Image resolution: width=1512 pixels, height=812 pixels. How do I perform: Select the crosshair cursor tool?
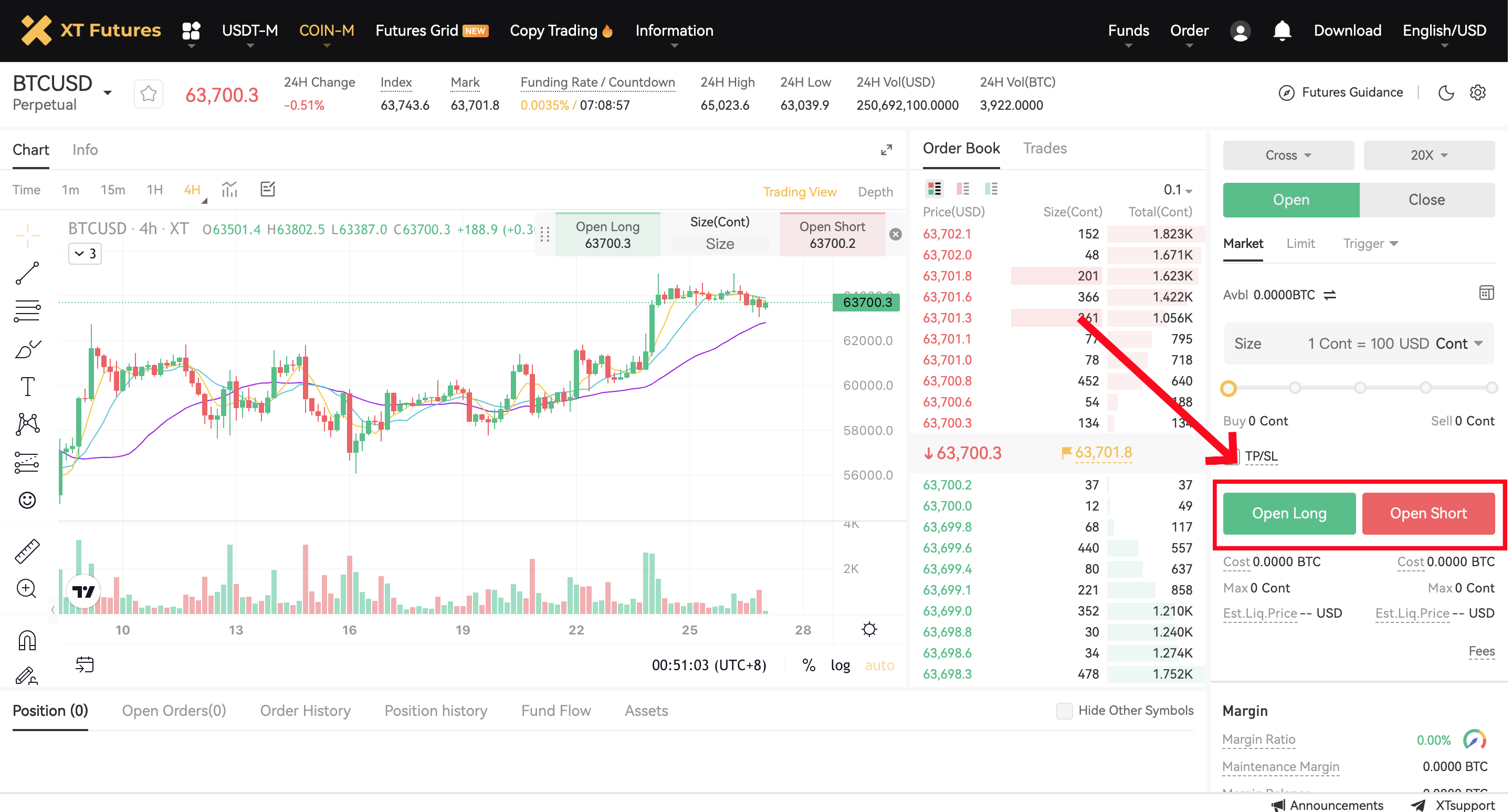tap(27, 235)
